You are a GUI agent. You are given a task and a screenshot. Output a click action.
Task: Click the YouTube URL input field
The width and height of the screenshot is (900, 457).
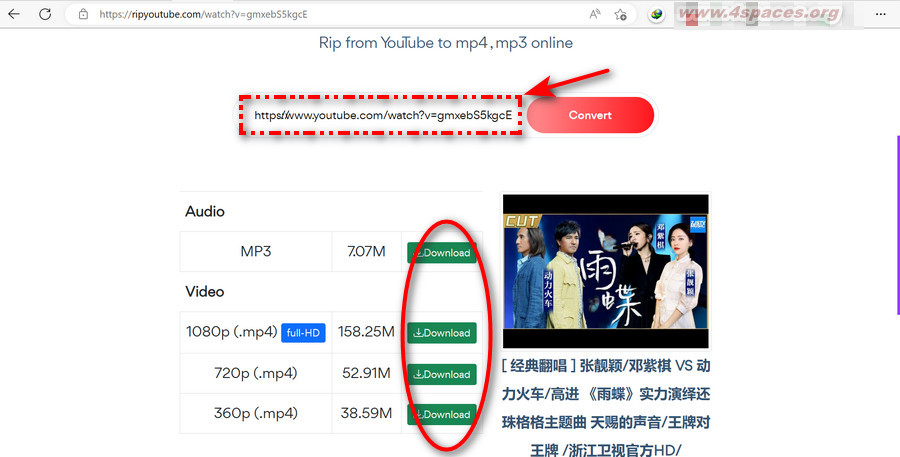pos(382,115)
